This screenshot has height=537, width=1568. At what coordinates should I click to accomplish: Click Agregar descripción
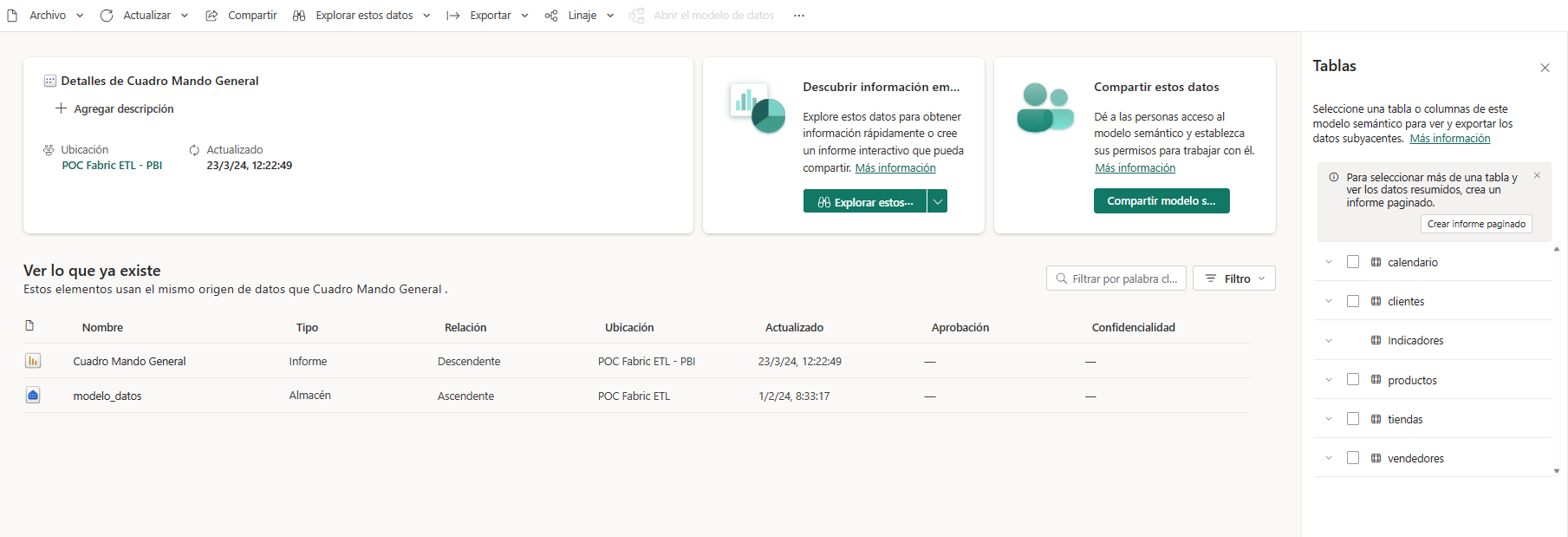(115, 108)
